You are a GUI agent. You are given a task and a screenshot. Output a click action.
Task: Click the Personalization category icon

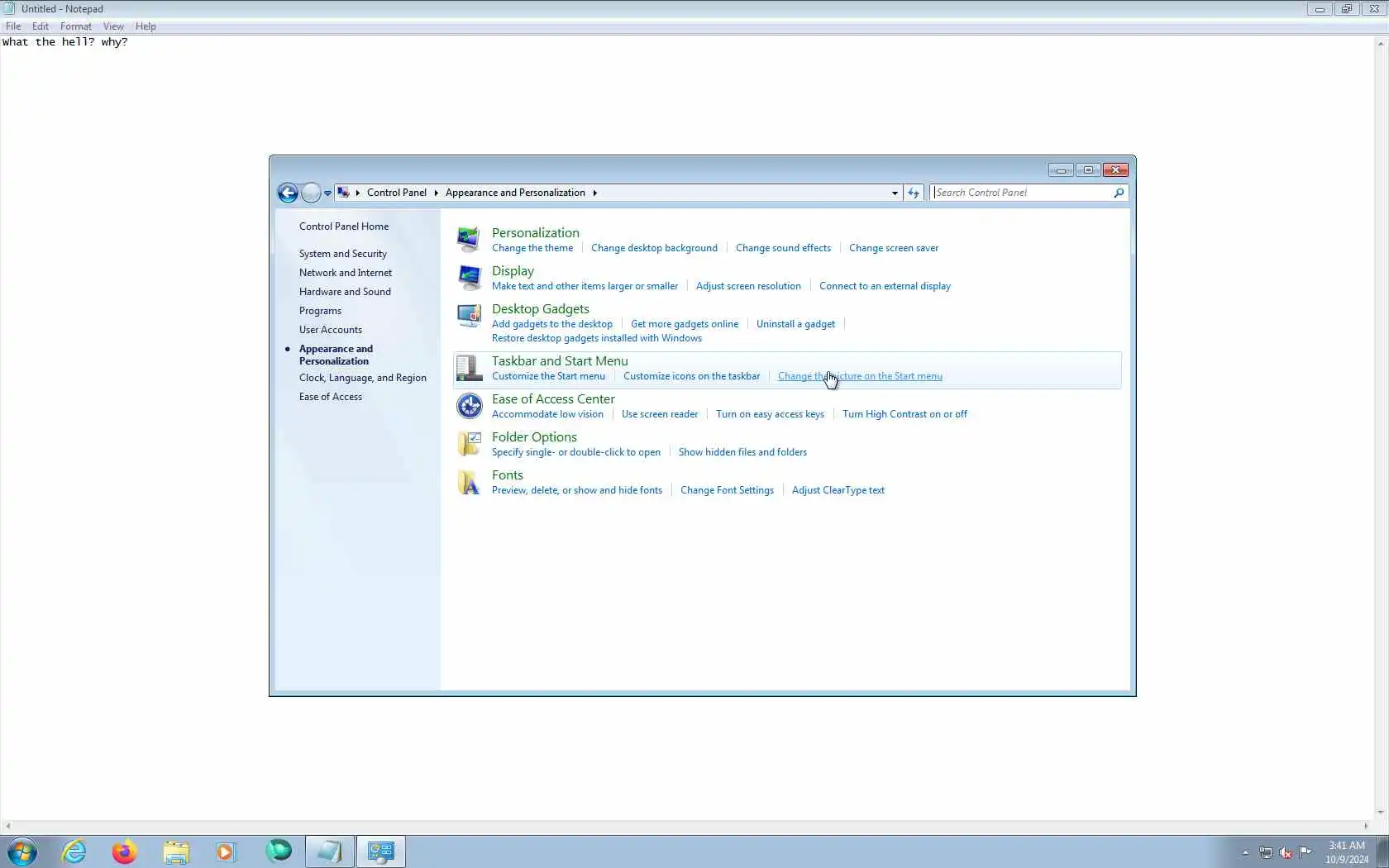tap(469, 239)
